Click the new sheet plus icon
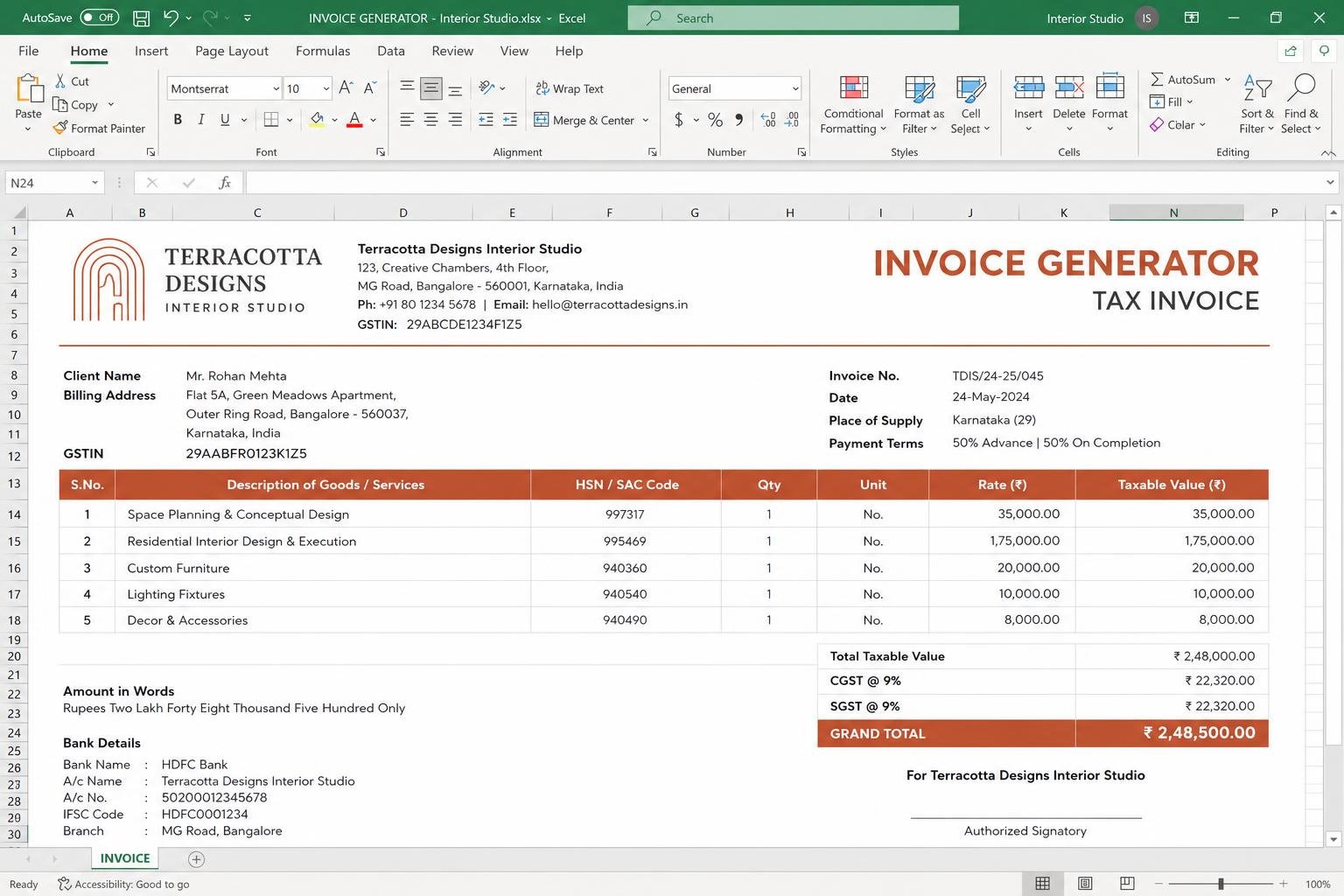Image resolution: width=1344 pixels, height=896 pixels. pyautogui.click(x=197, y=859)
